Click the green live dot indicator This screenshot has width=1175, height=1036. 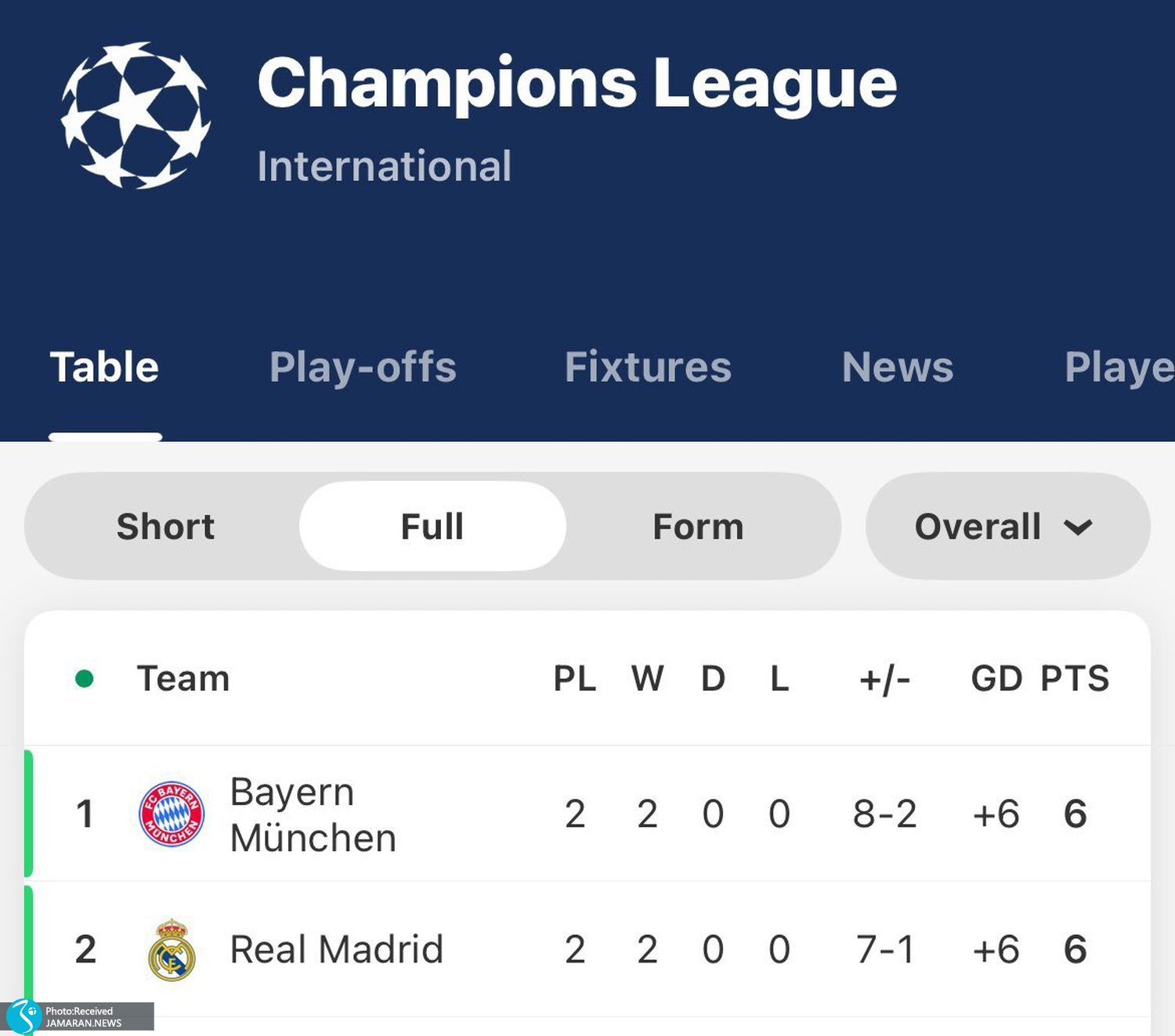tap(85, 678)
